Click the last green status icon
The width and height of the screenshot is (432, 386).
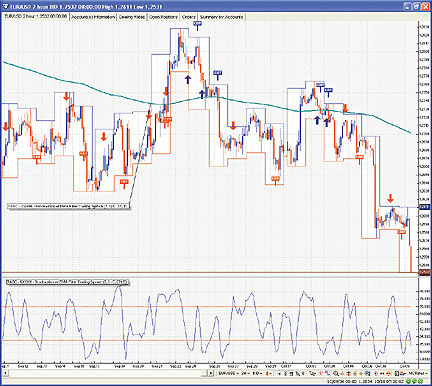coord(420,381)
